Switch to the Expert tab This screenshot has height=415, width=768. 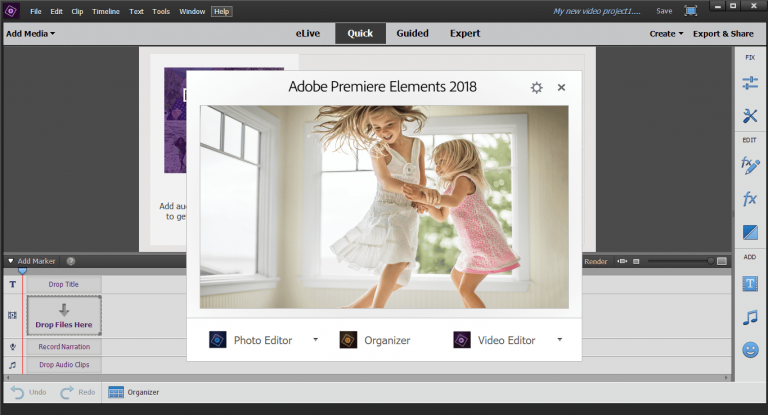pyautogui.click(x=465, y=33)
